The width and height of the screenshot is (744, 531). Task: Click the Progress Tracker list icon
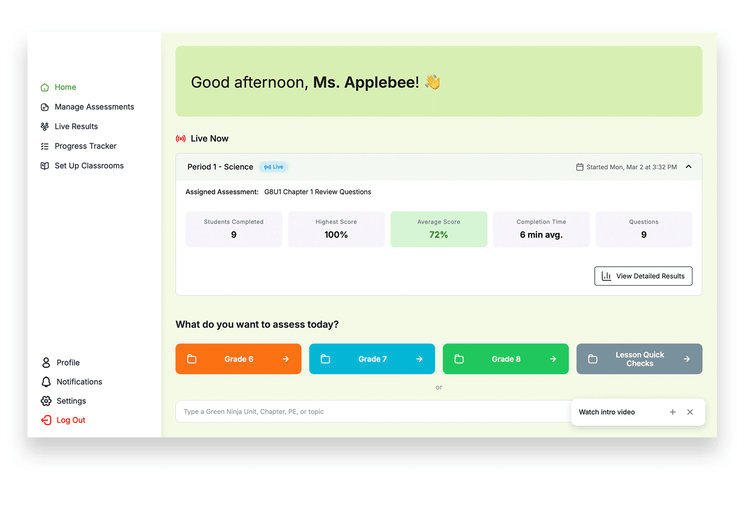[45, 146]
